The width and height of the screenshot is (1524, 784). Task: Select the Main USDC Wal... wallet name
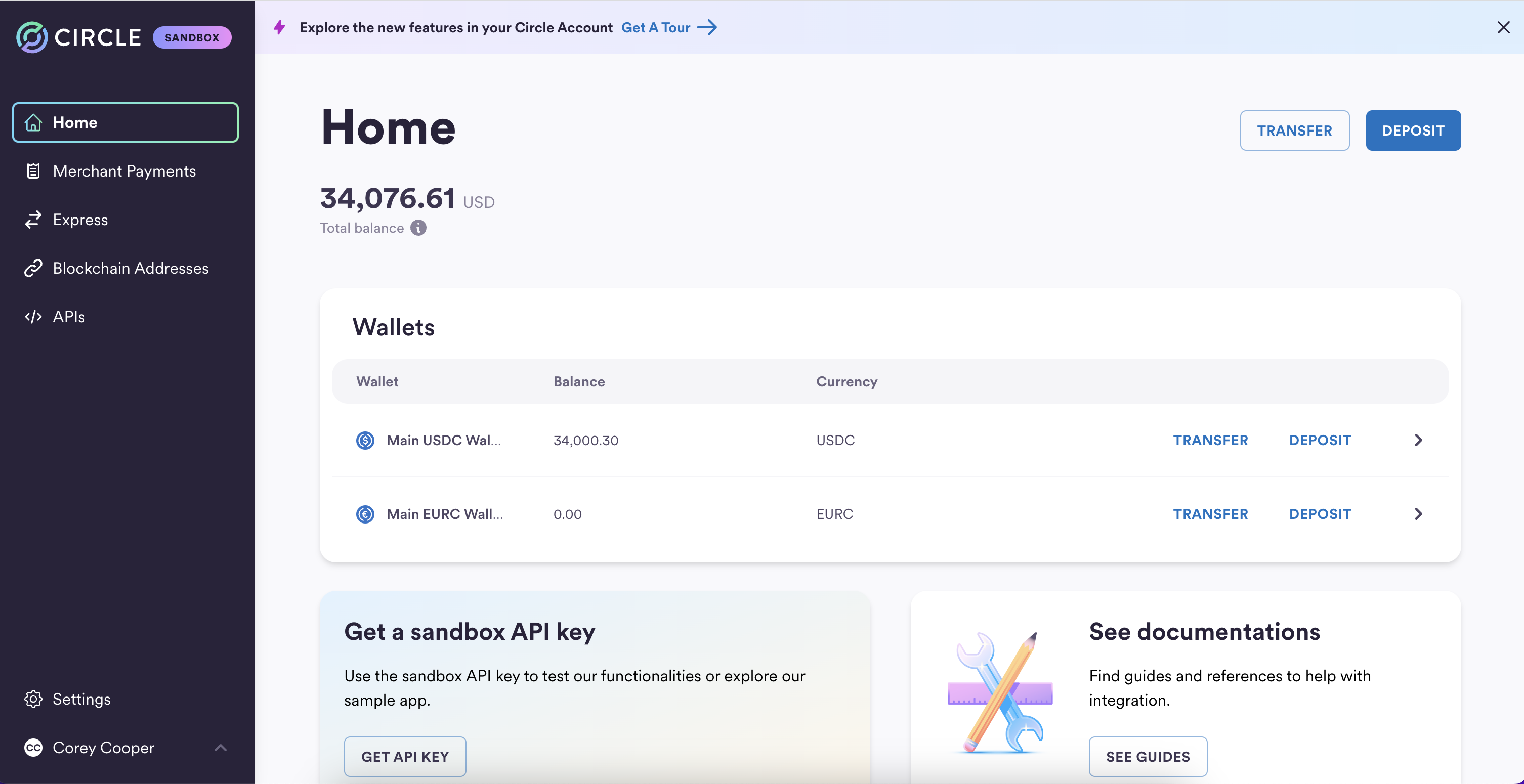[x=444, y=440]
